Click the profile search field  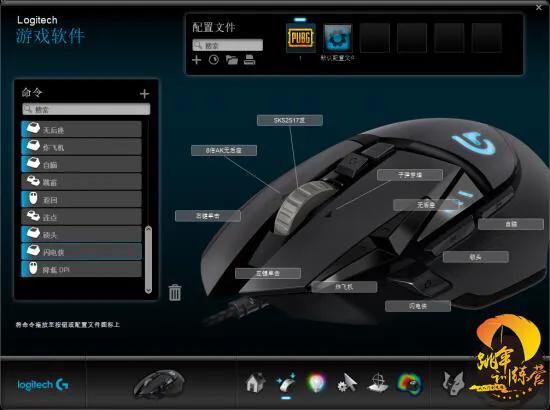click(x=228, y=45)
